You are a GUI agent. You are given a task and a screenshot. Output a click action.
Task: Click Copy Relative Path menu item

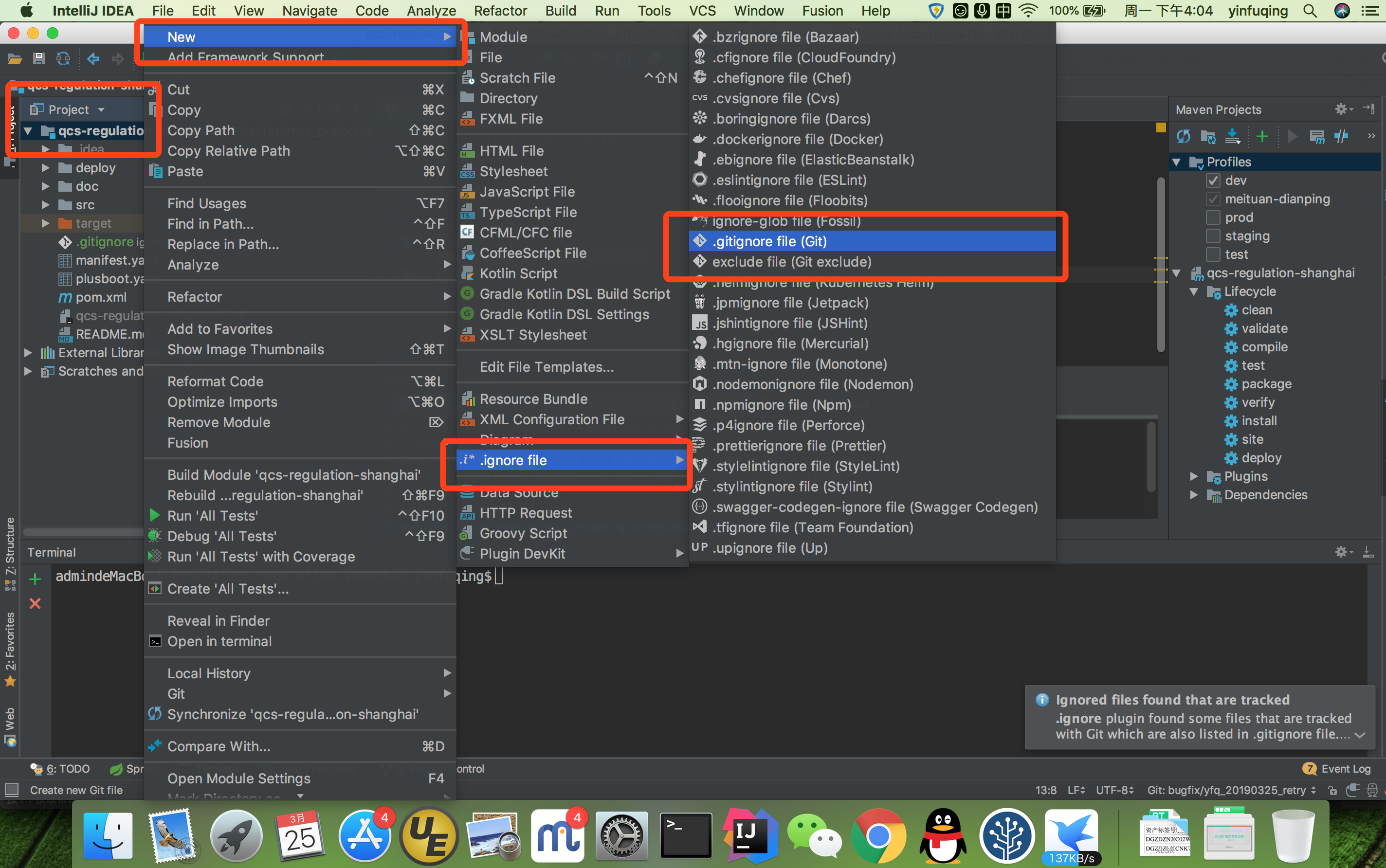(300, 151)
